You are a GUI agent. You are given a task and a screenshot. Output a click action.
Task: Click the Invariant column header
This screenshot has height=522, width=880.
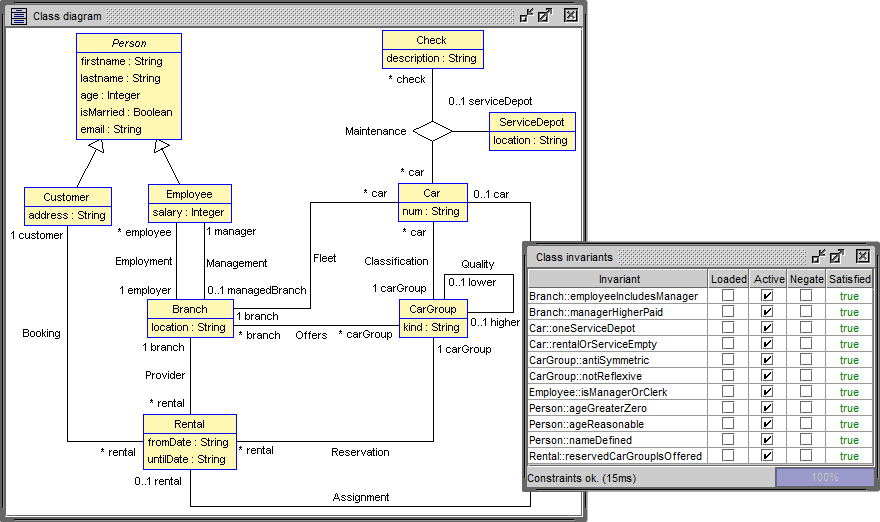[x=618, y=279]
